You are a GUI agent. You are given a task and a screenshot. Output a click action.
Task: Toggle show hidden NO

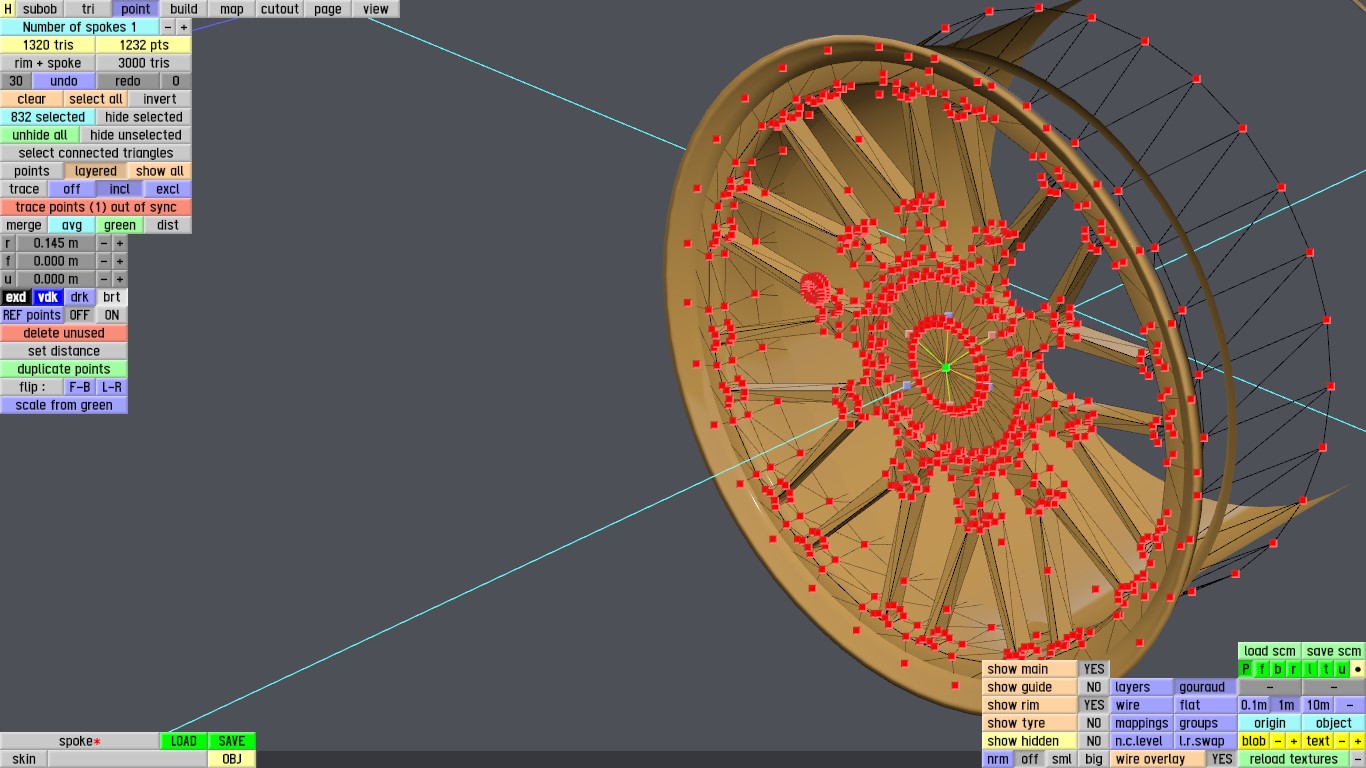click(1094, 741)
